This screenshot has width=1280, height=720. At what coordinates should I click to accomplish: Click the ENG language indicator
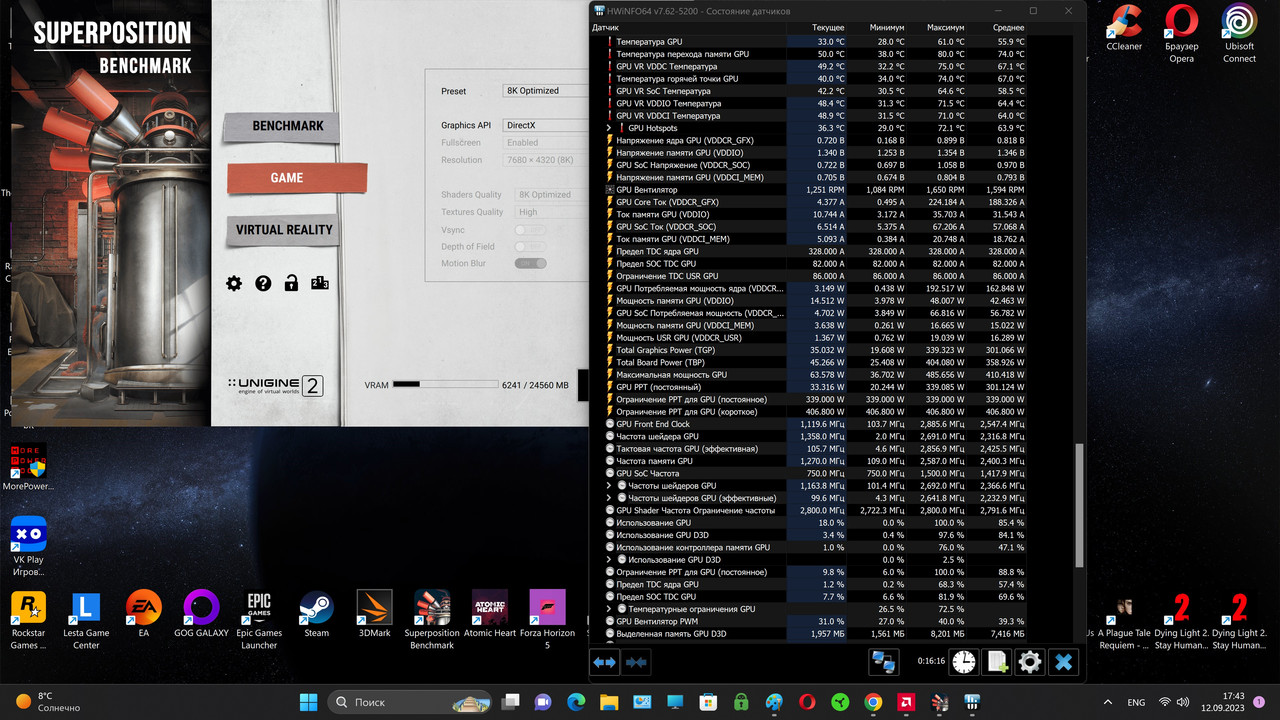pyautogui.click(x=1136, y=702)
